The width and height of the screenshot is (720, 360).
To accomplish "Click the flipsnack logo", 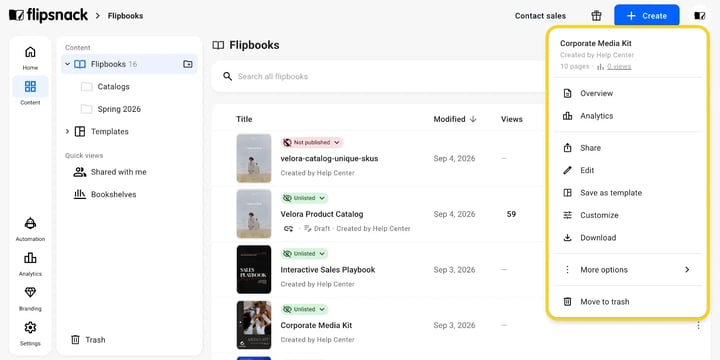I will [48, 15].
